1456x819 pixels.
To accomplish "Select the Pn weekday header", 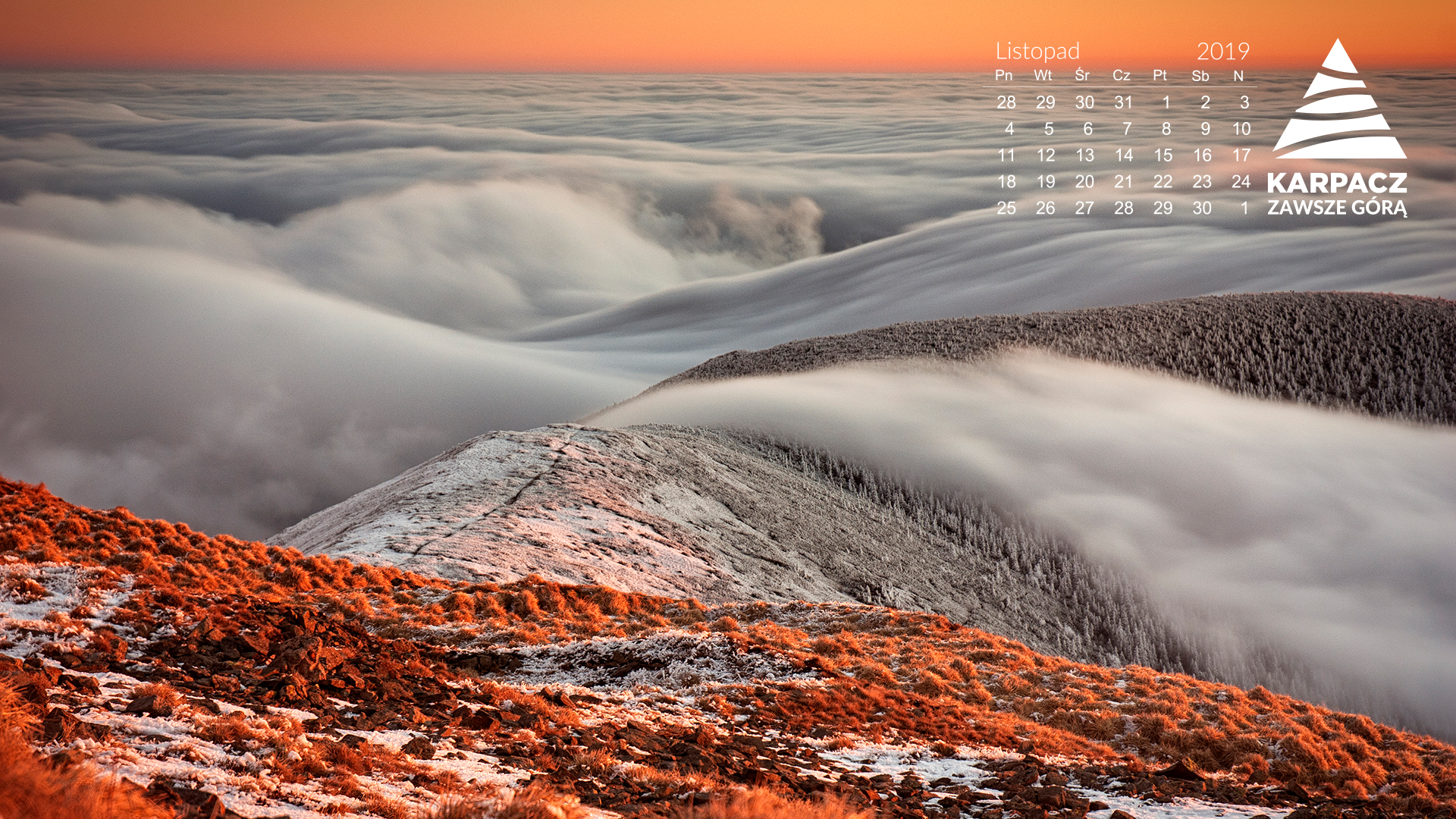I will [1003, 75].
